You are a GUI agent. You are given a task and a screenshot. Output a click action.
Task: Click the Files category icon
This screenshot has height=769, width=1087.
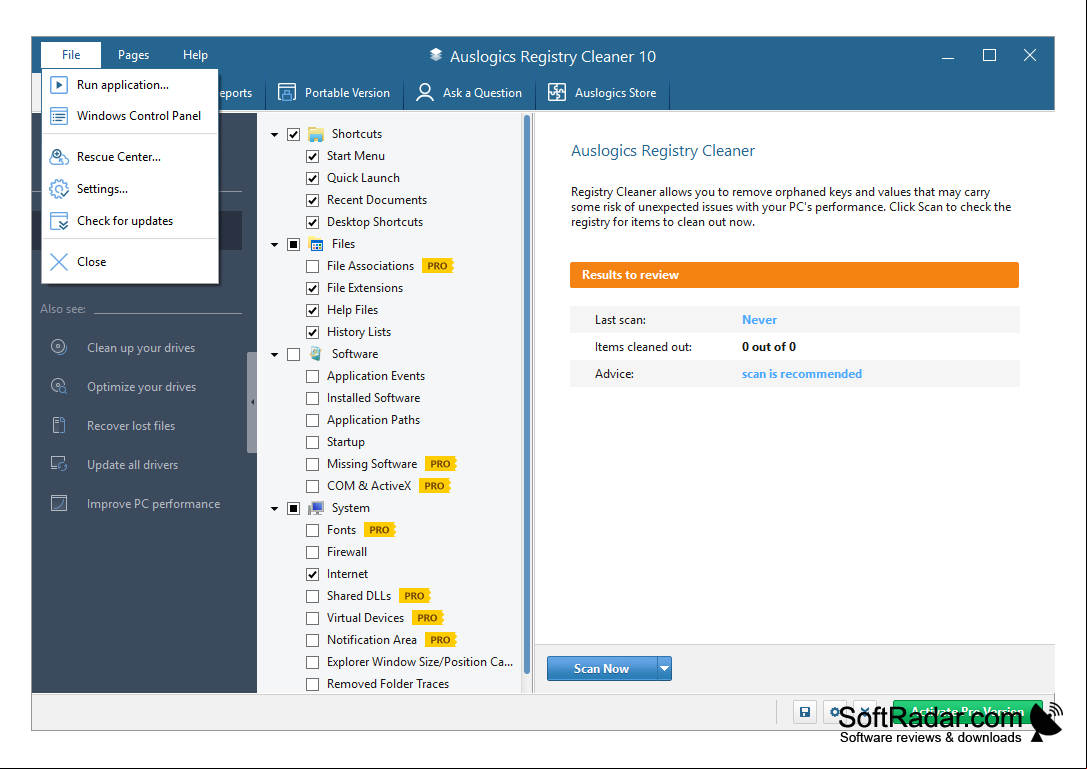(316, 244)
